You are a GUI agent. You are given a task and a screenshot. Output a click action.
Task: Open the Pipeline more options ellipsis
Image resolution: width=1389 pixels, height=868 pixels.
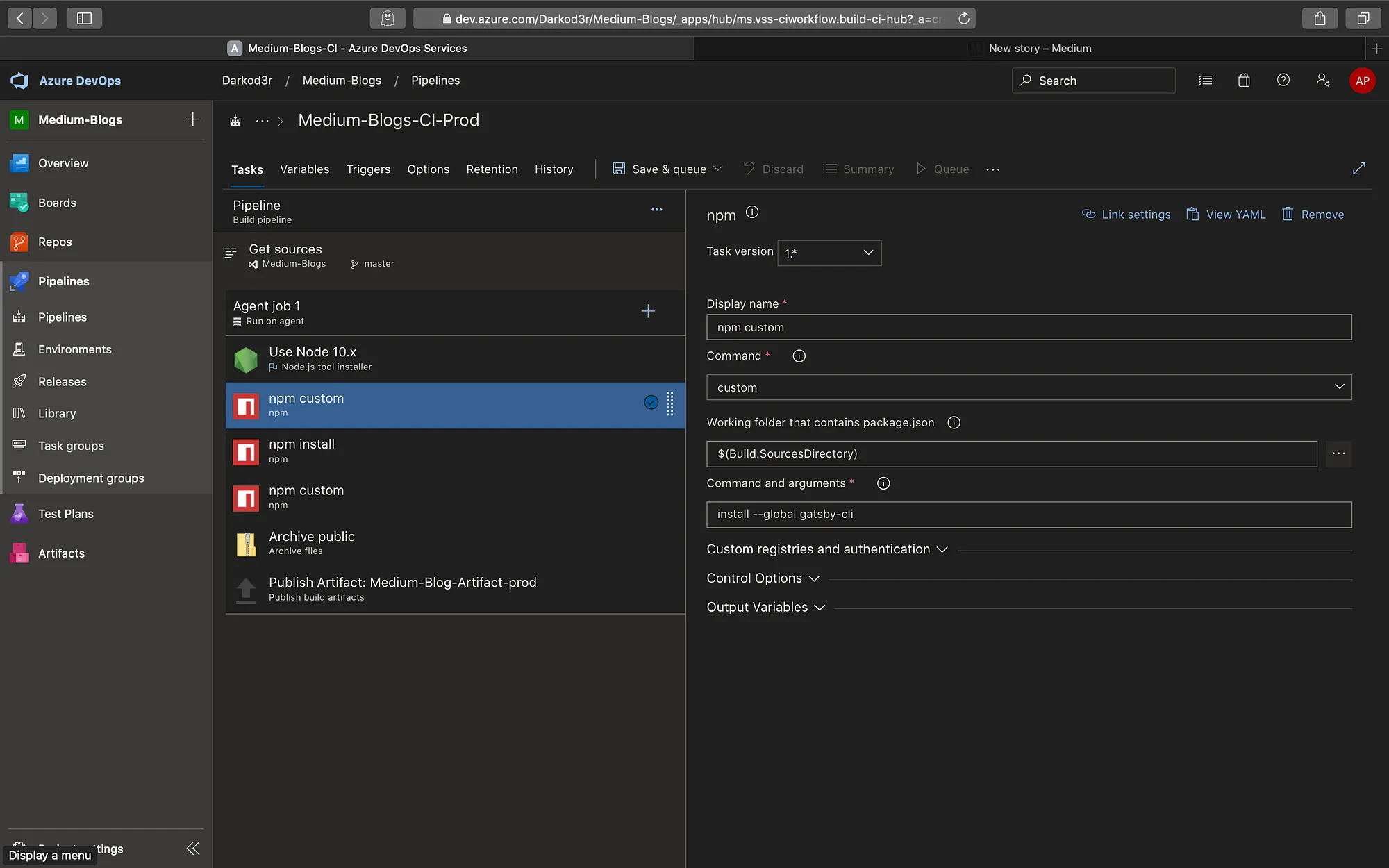(x=656, y=210)
